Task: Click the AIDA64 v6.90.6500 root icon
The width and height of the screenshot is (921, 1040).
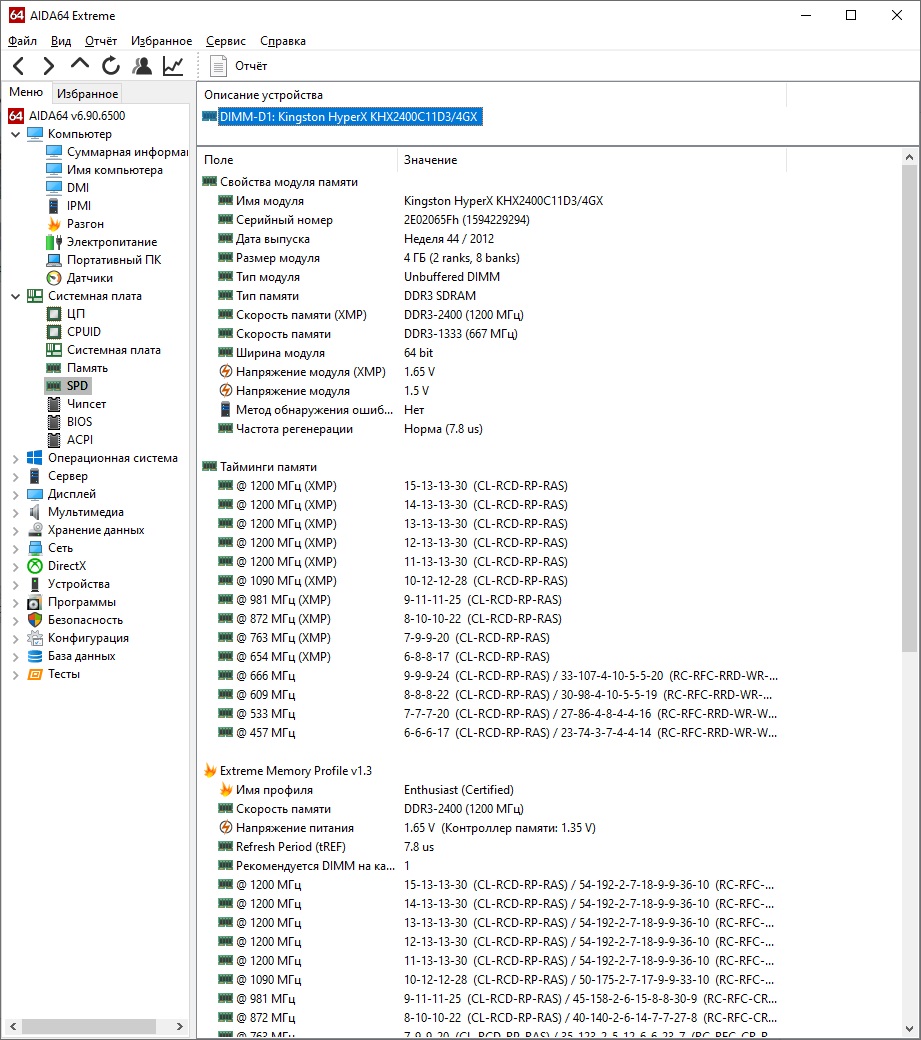Action: point(16,115)
